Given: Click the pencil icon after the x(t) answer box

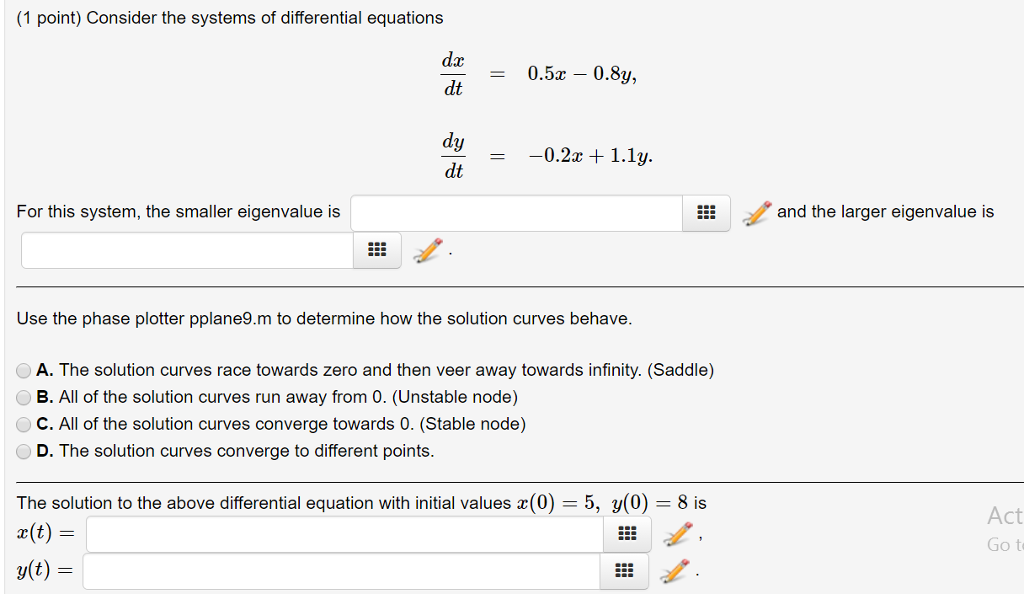Looking at the screenshot, I should [x=675, y=533].
